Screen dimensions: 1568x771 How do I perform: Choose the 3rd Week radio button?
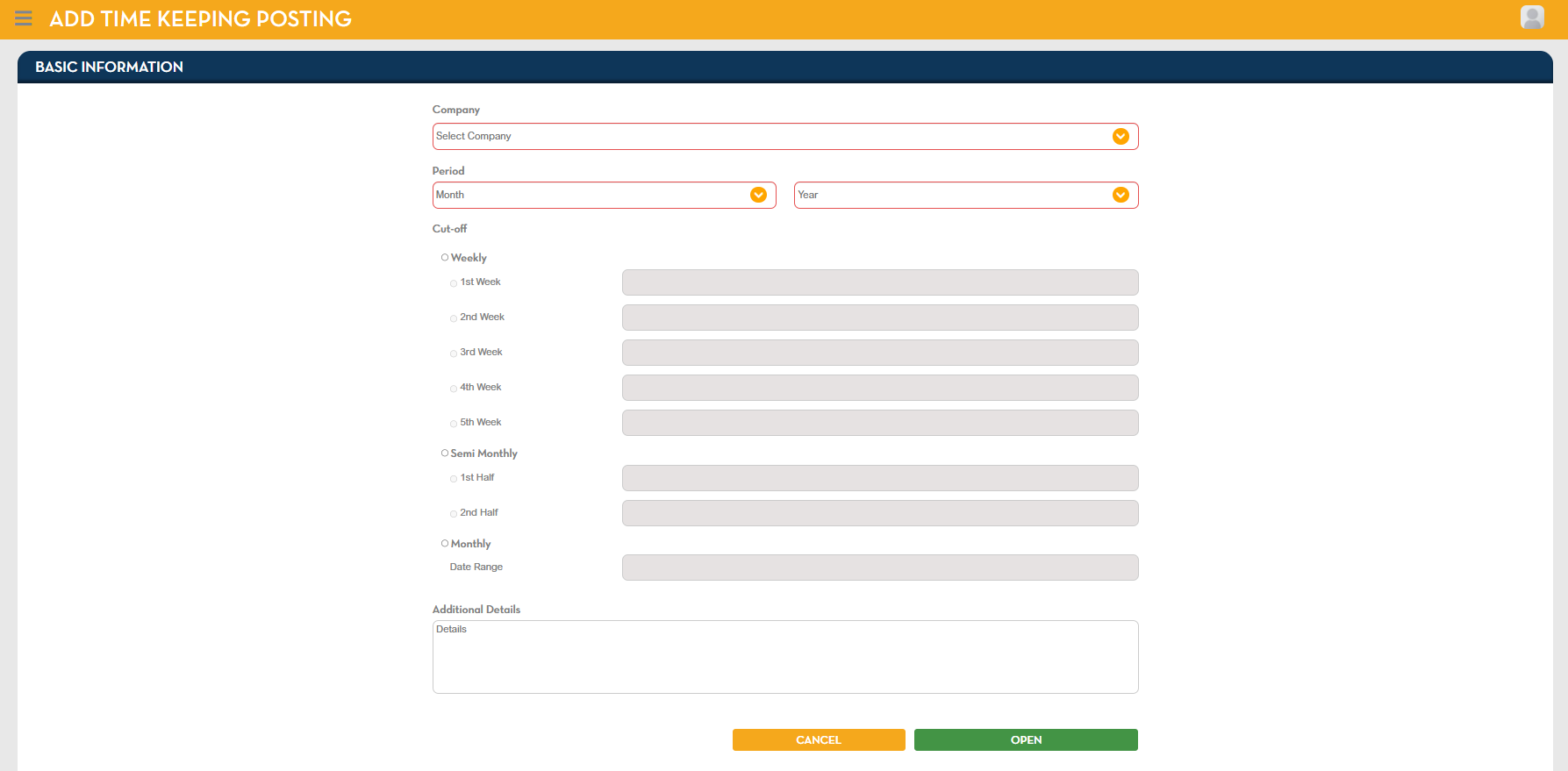coord(454,353)
